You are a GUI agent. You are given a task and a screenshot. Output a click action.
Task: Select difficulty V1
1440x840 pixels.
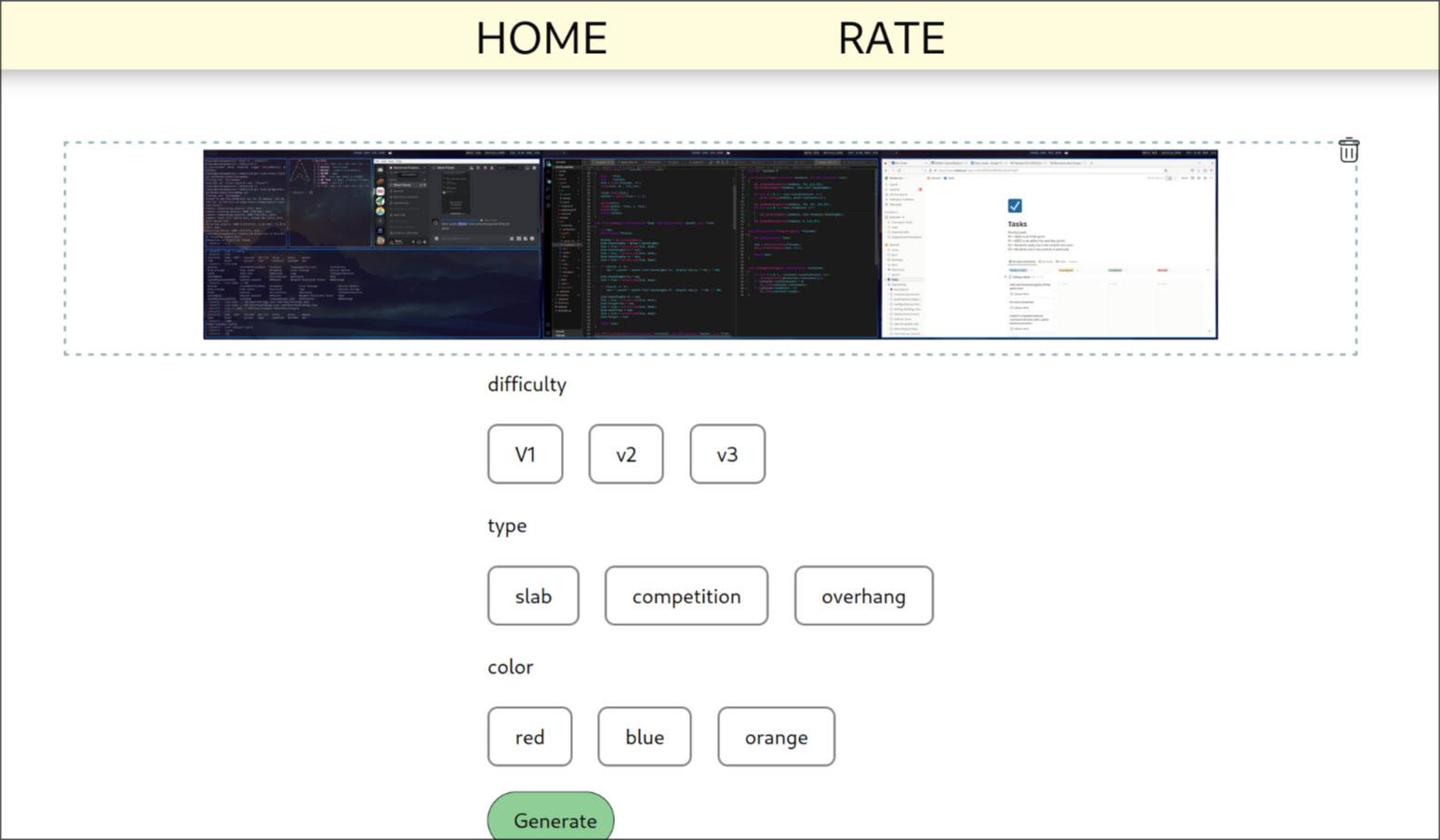(526, 454)
